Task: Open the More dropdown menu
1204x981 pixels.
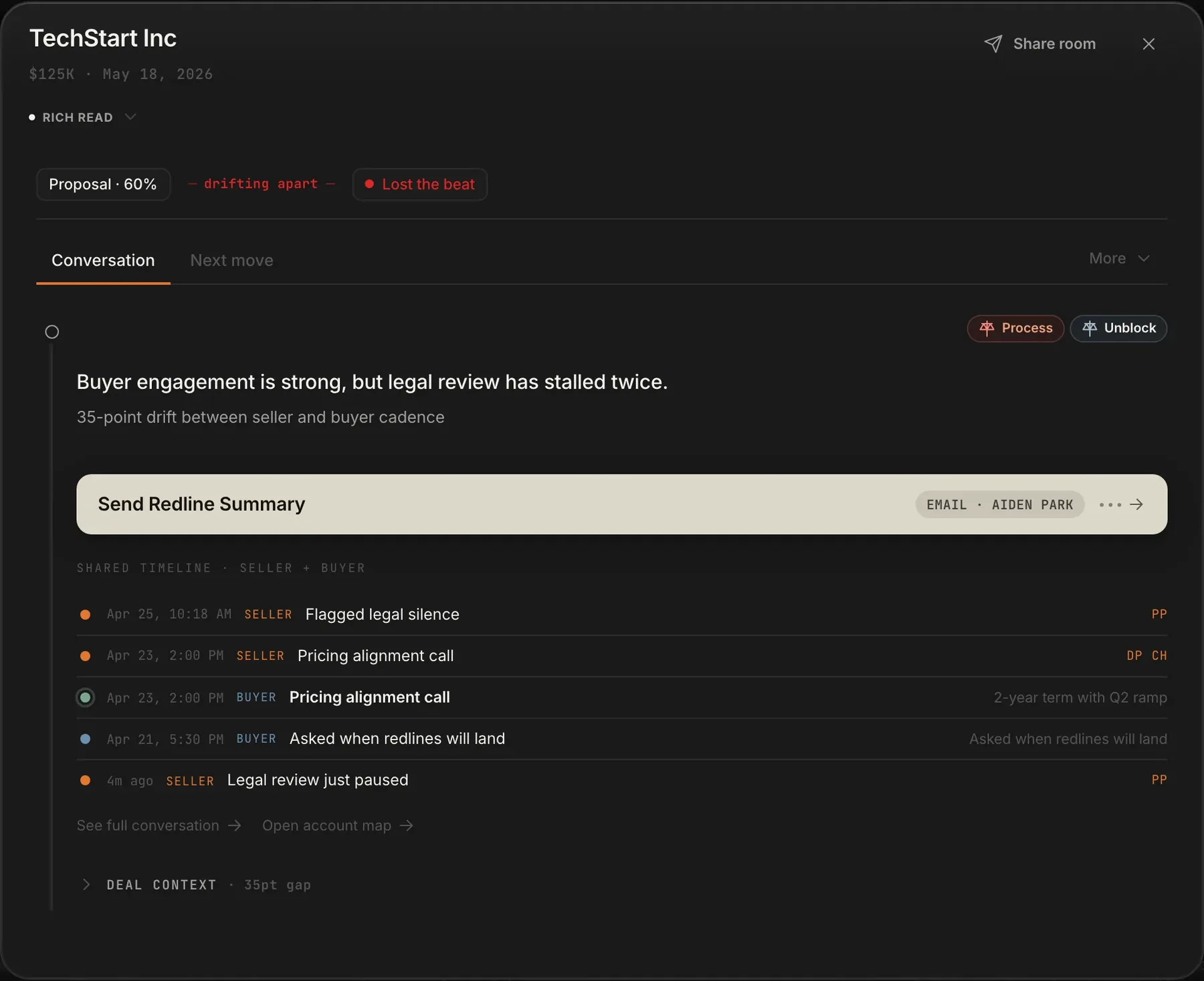Action: click(x=1119, y=258)
